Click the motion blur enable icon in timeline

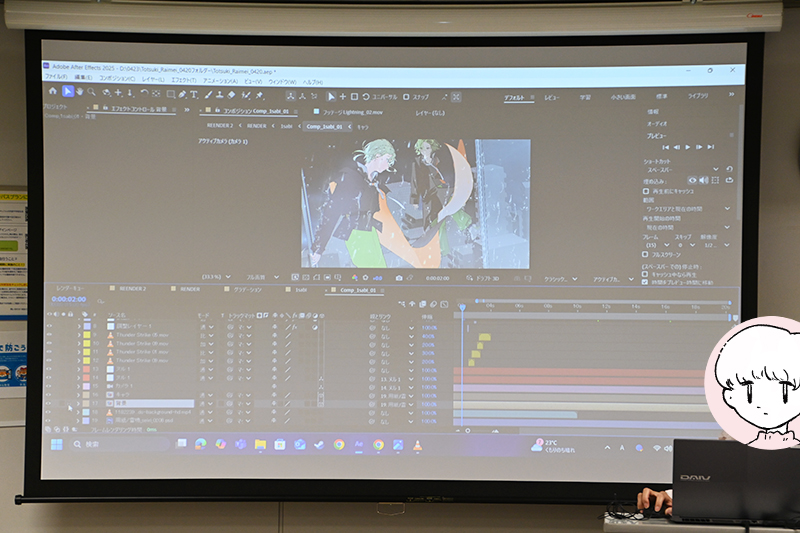tap(433, 304)
